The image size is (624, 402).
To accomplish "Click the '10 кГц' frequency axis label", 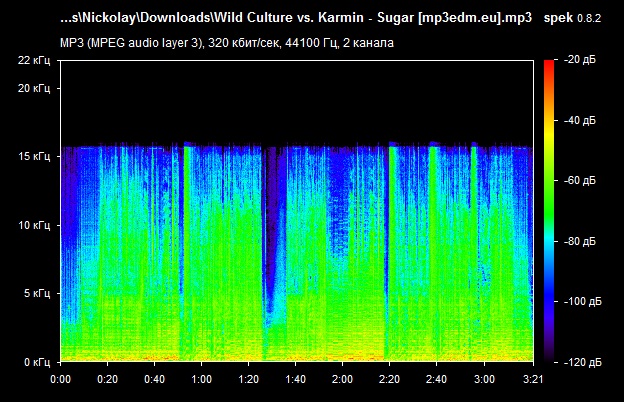I will click(34, 225).
